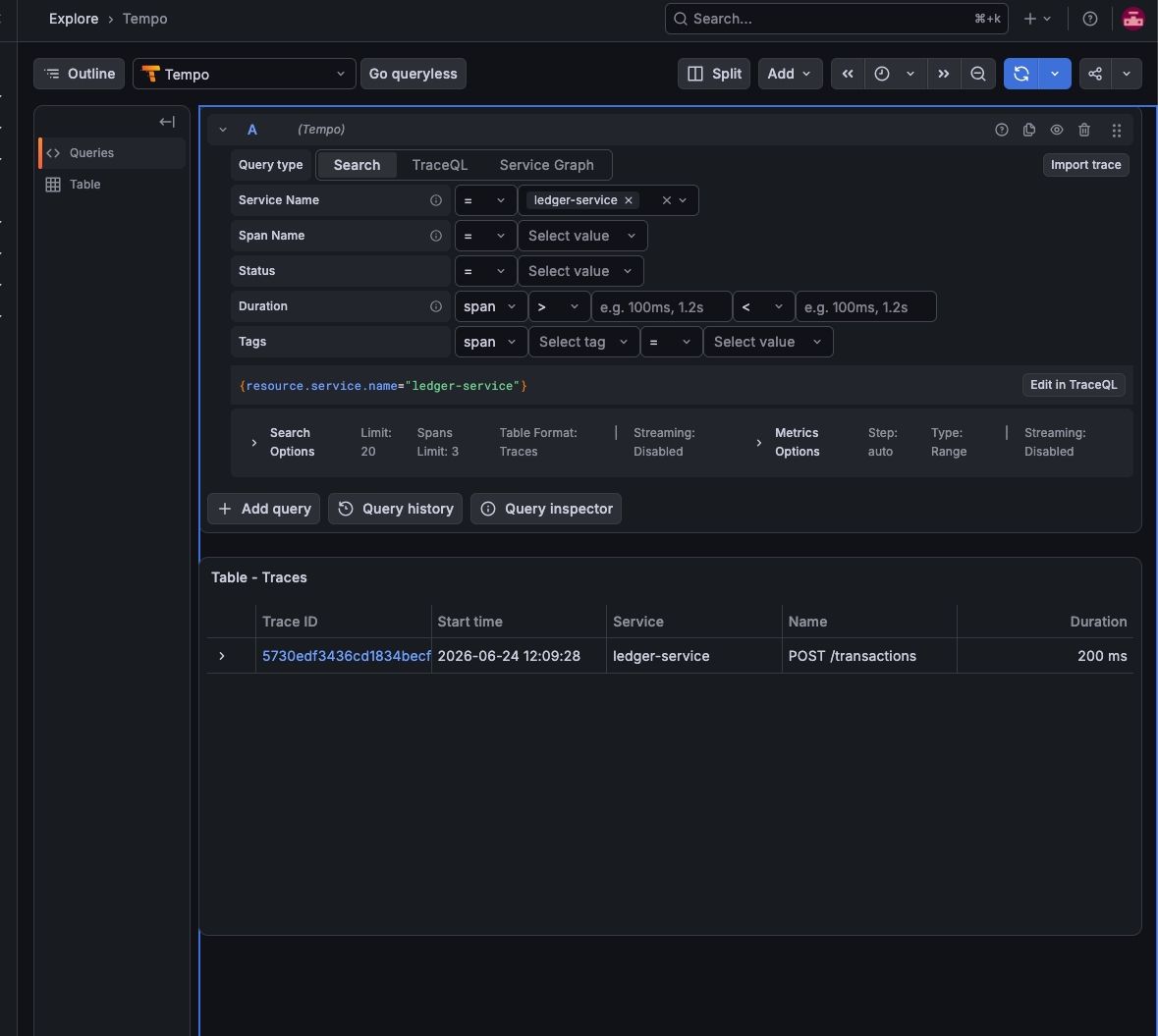
Task: Grab query A drag handle dots
Action: [1117, 130]
